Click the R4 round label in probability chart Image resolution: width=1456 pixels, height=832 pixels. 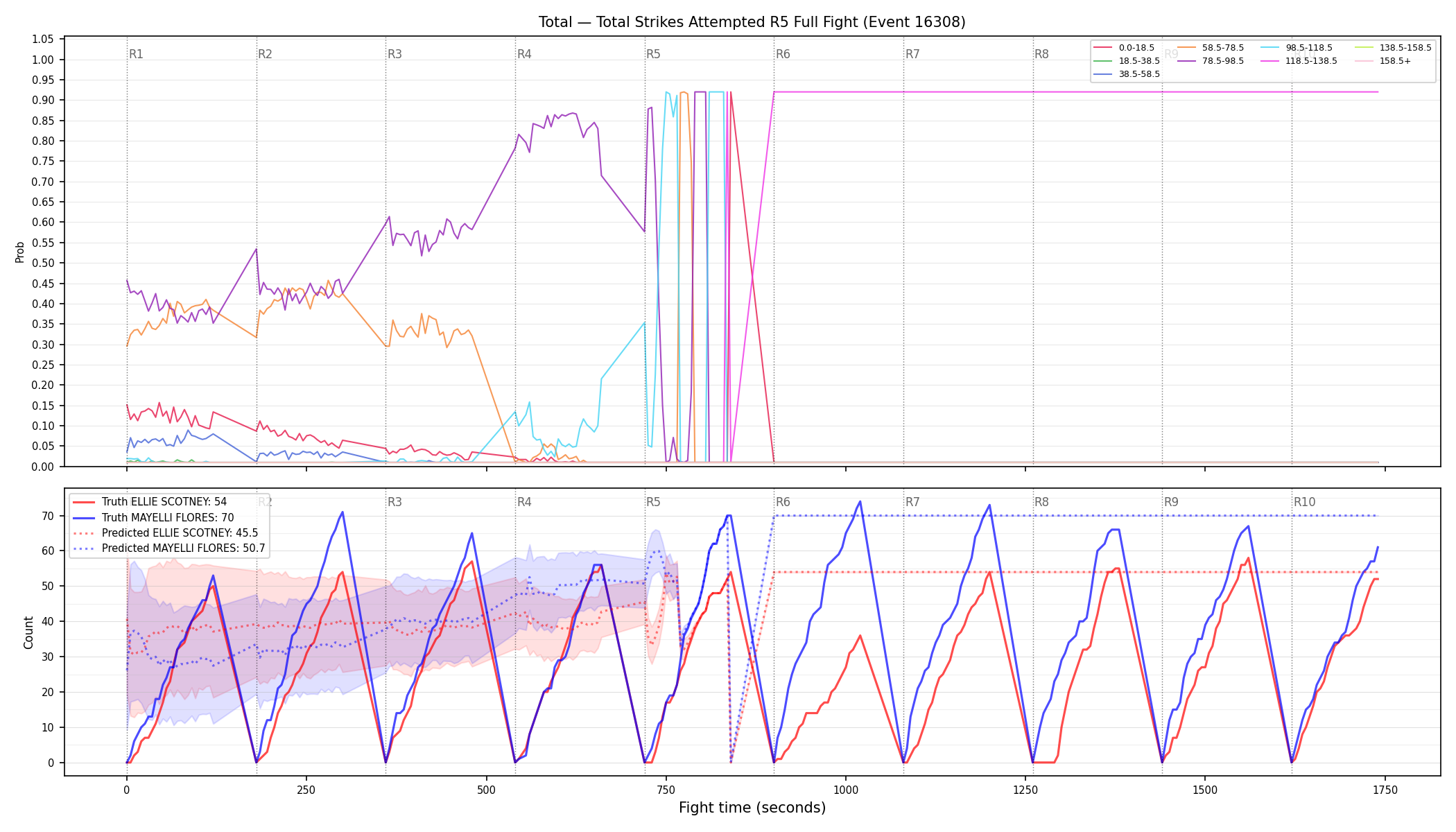coord(524,54)
